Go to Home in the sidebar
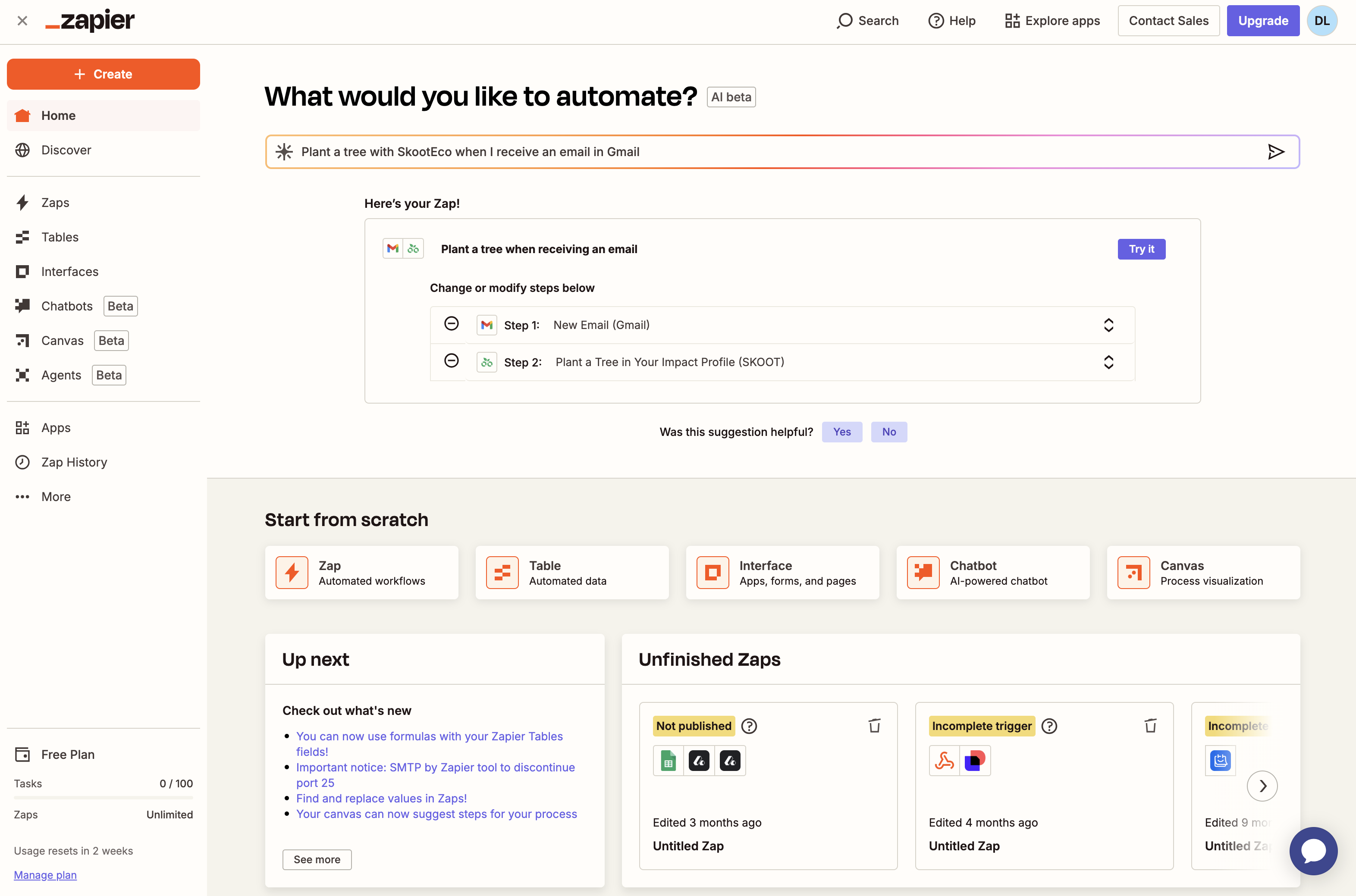1356x896 pixels. [104, 116]
